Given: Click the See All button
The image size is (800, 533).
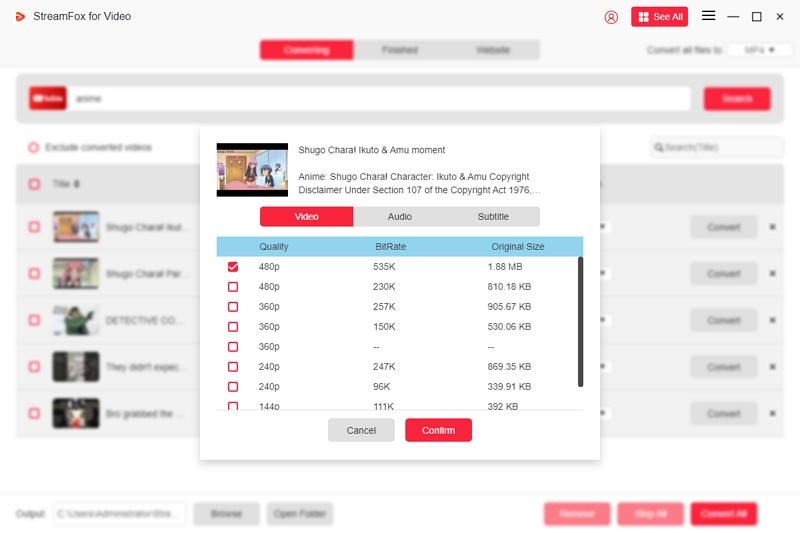Looking at the screenshot, I should [x=659, y=17].
